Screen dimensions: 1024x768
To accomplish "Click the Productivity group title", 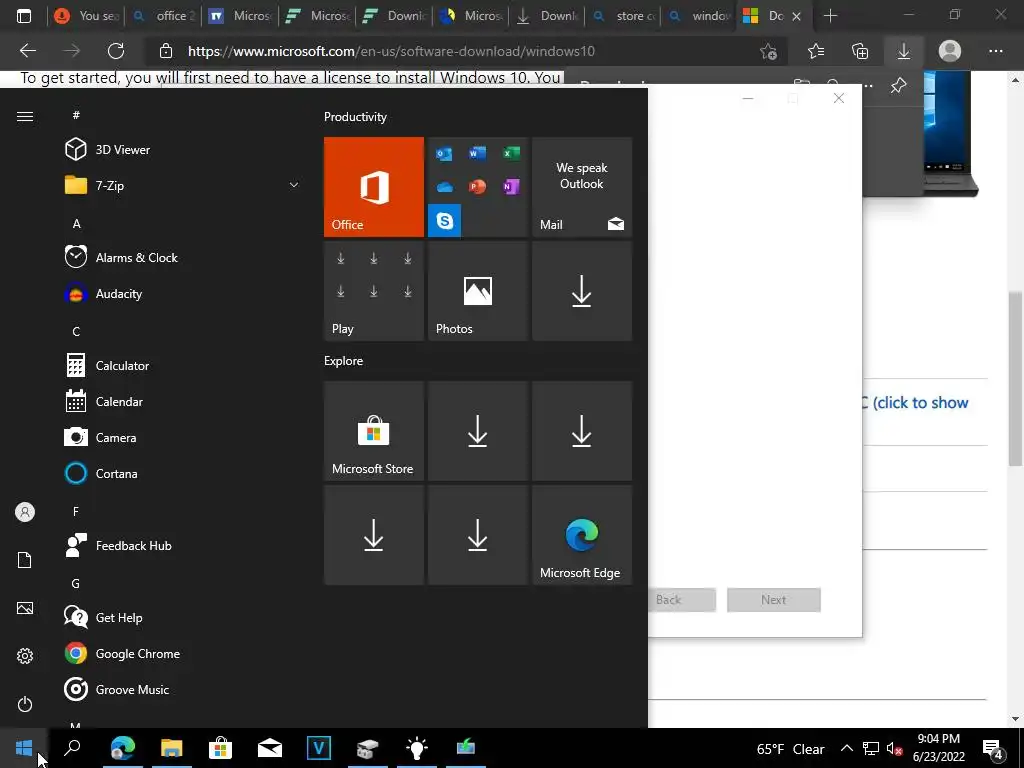I will [x=355, y=117].
